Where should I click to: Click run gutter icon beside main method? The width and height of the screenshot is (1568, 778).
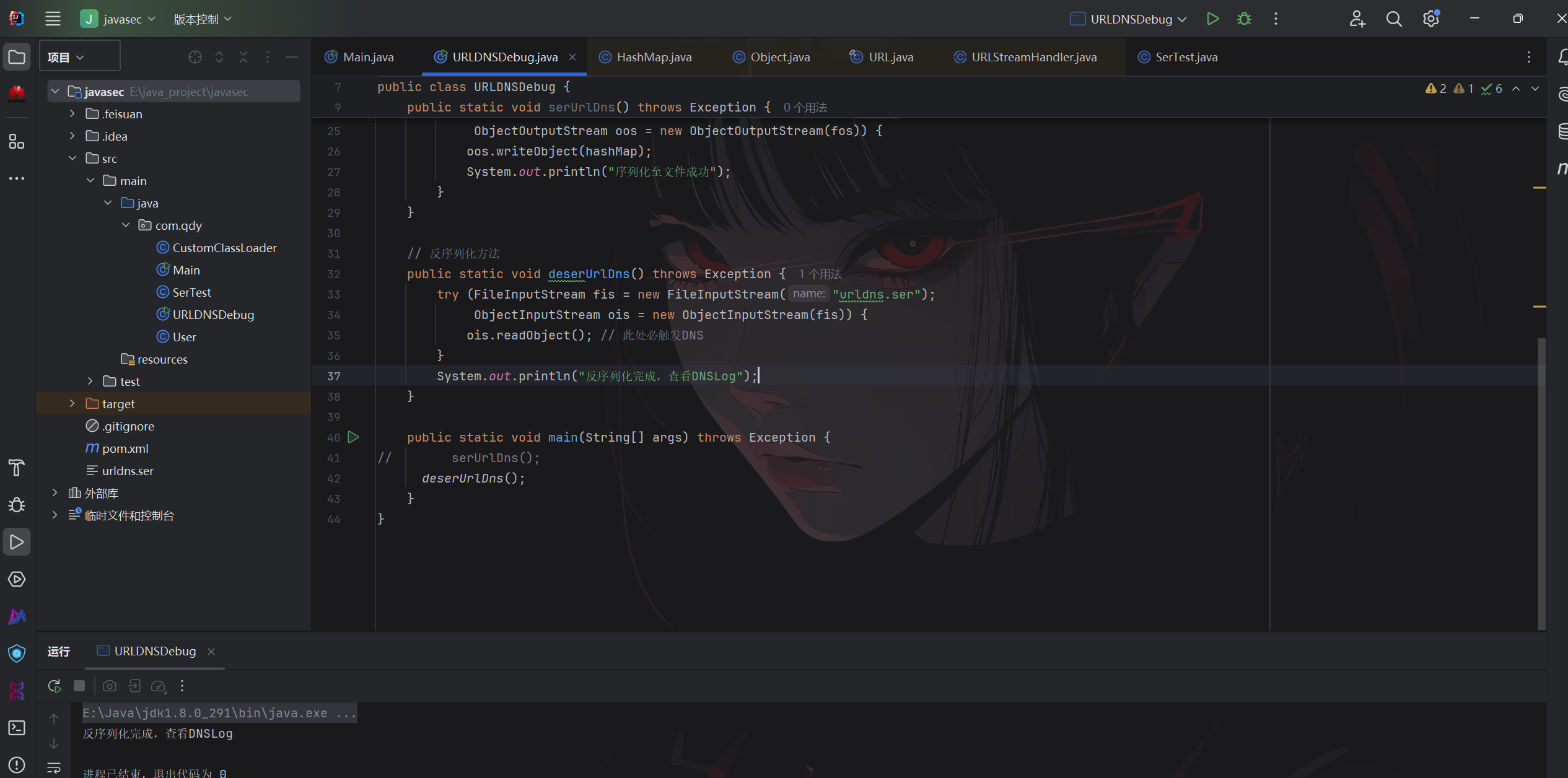(x=353, y=437)
